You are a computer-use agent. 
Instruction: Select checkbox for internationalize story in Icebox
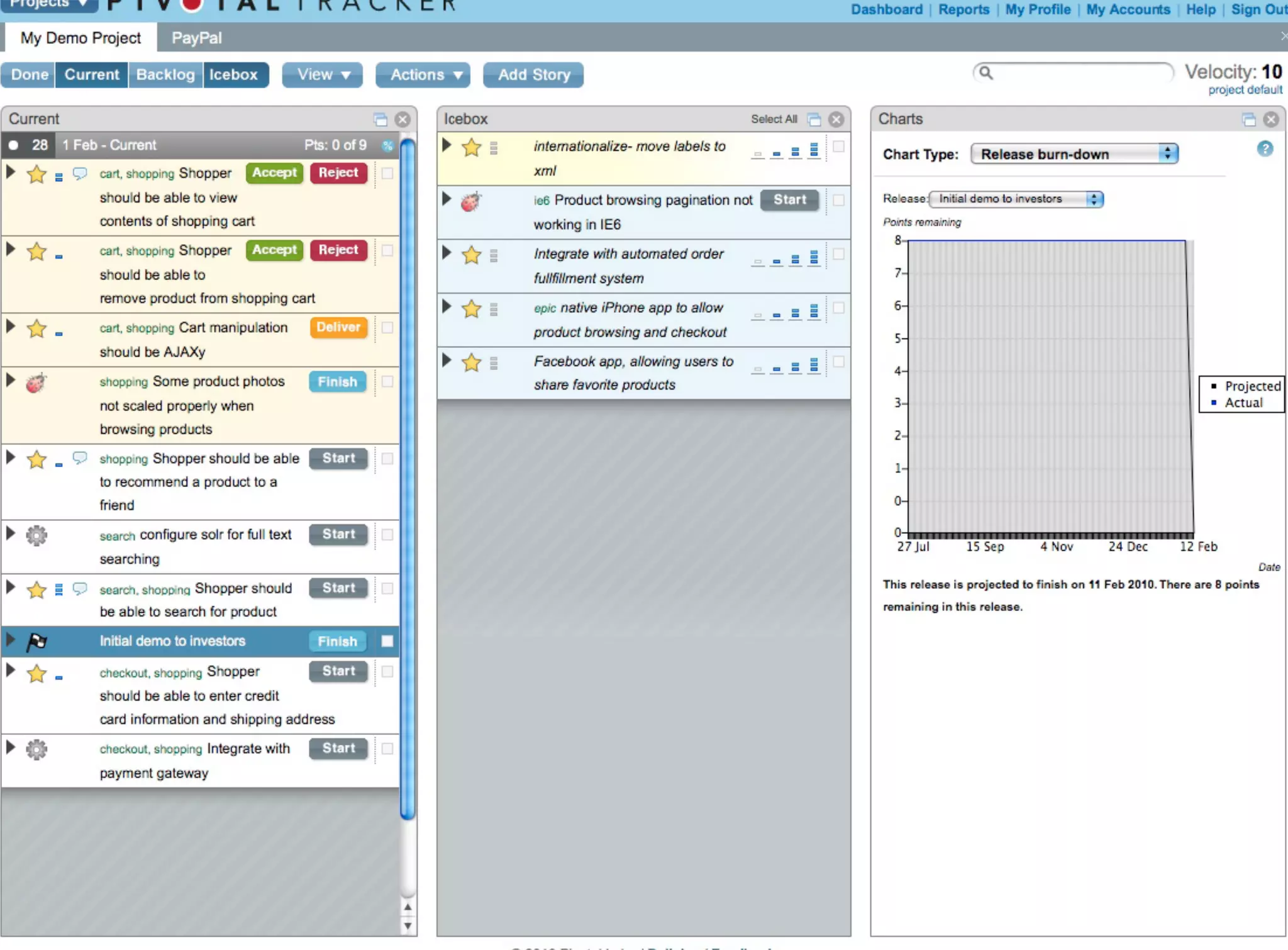pyautogui.click(x=838, y=147)
